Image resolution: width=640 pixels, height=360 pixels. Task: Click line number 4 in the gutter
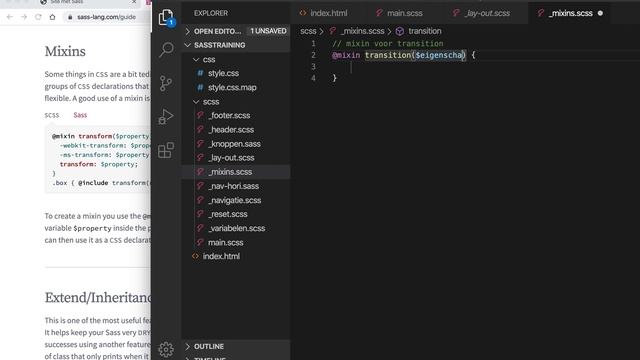point(313,78)
